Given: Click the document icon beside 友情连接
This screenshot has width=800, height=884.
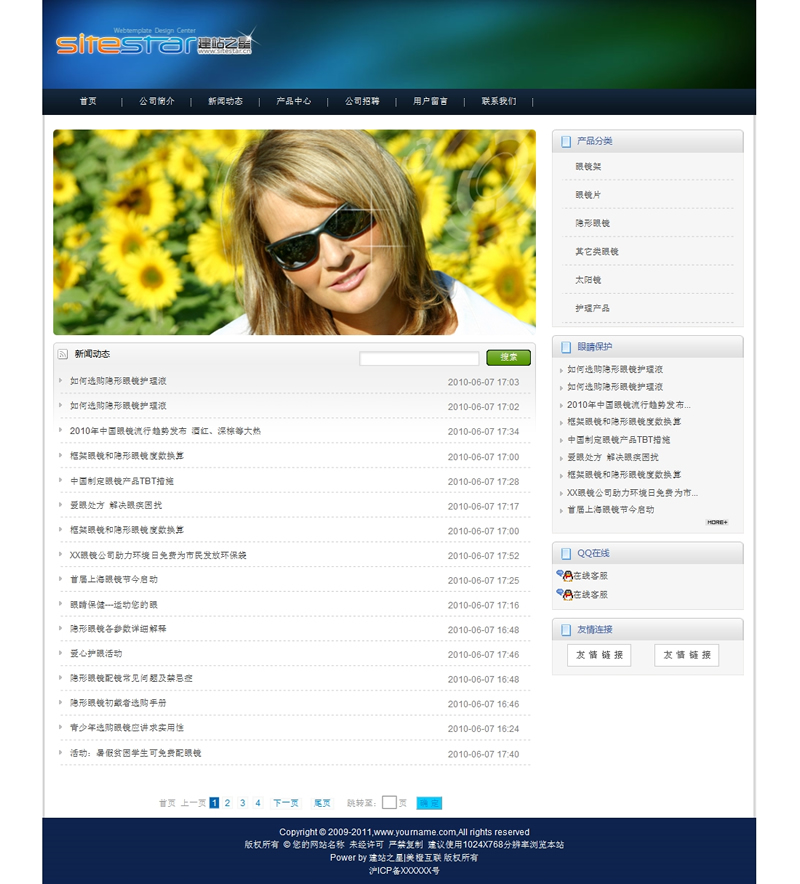Looking at the screenshot, I should 567,630.
